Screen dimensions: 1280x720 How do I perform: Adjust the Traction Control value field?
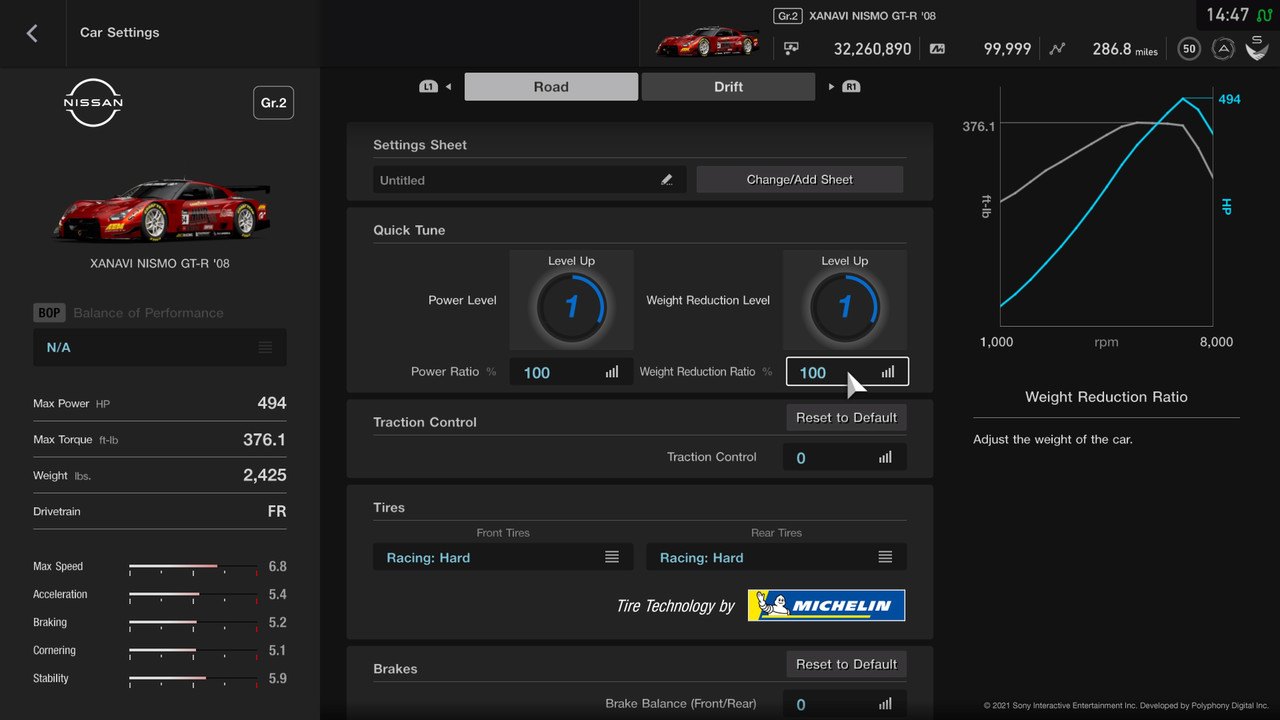pos(845,457)
